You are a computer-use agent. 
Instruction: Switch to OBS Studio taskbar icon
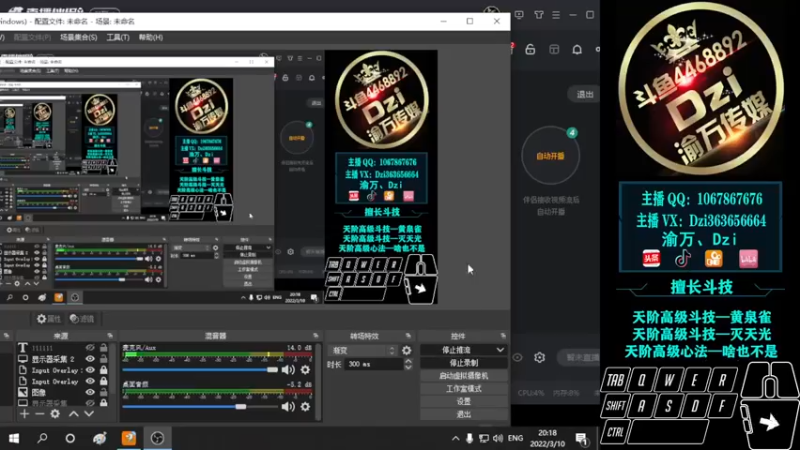point(157,438)
